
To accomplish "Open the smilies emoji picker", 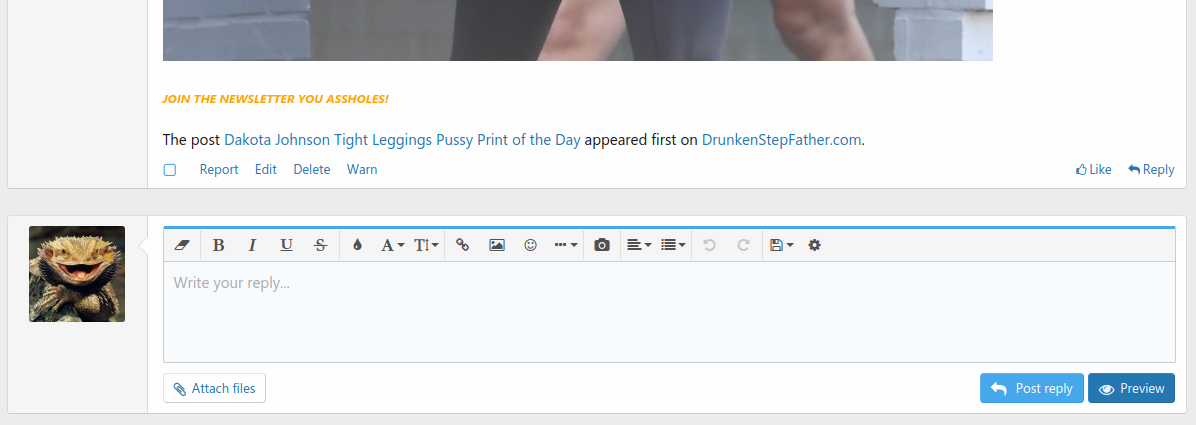I will (531, 245).
